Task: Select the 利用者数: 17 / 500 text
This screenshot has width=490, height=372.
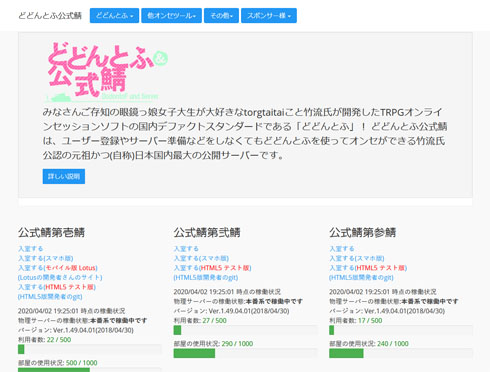Action: (x=356, y=321)
